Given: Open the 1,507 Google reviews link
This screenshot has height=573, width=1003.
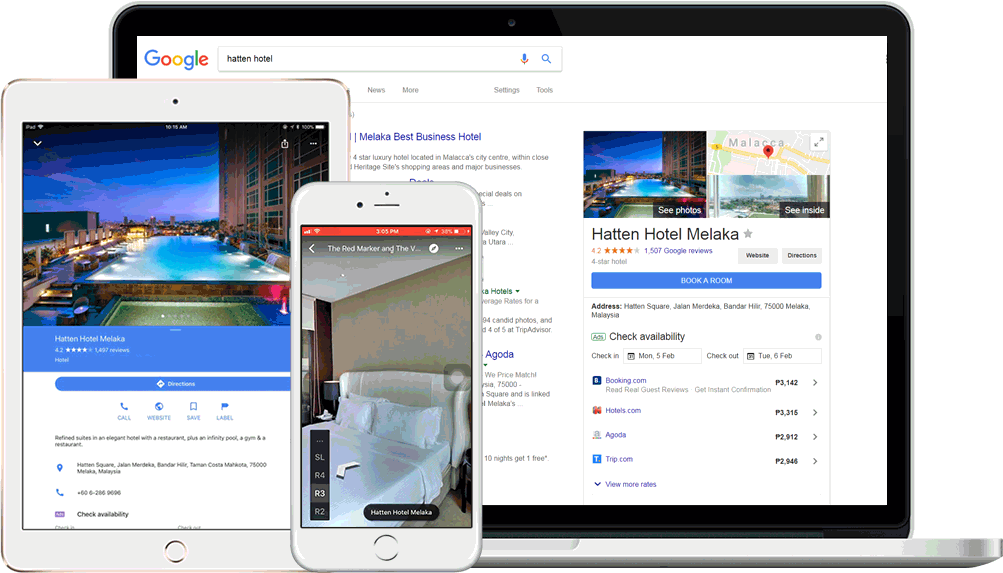Looking at the screenshot, I should pos(677,251).
